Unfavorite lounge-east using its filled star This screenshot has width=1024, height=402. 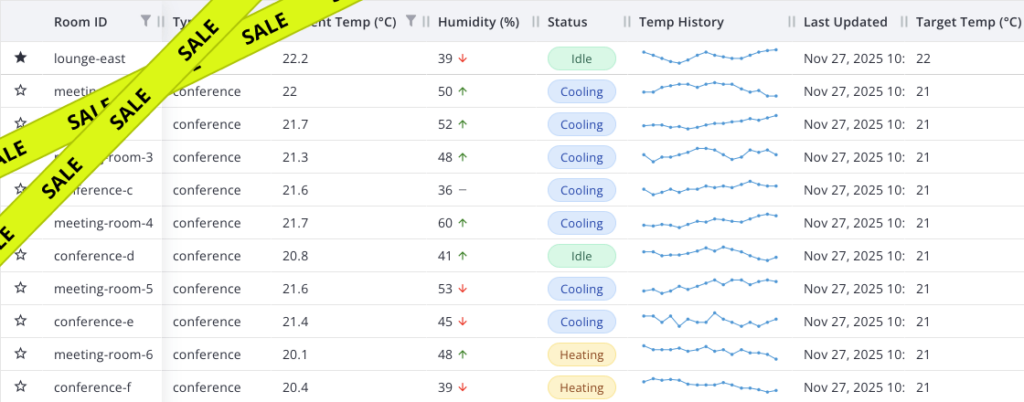[x=20, y=58]
